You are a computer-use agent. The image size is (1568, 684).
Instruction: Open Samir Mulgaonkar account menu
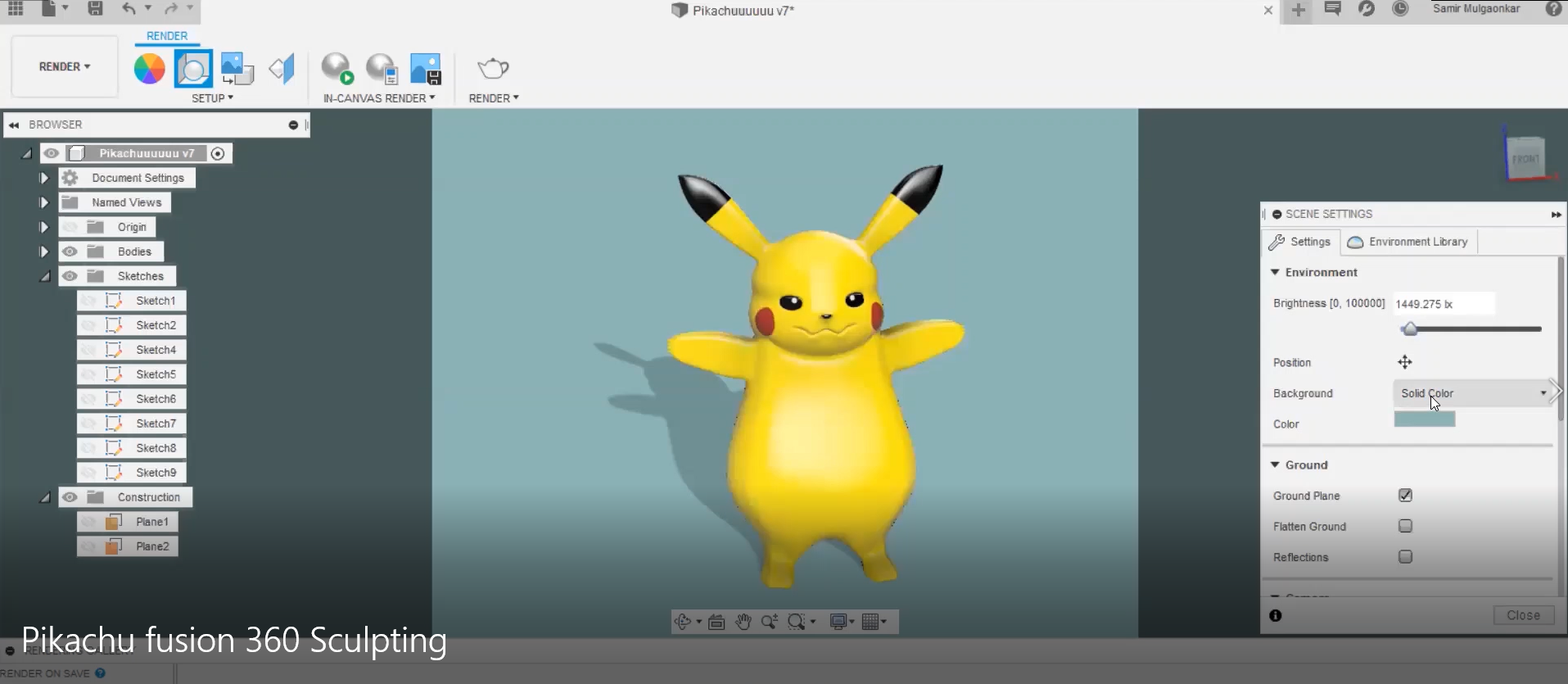pyautogui.click(x=1476, y=8)
